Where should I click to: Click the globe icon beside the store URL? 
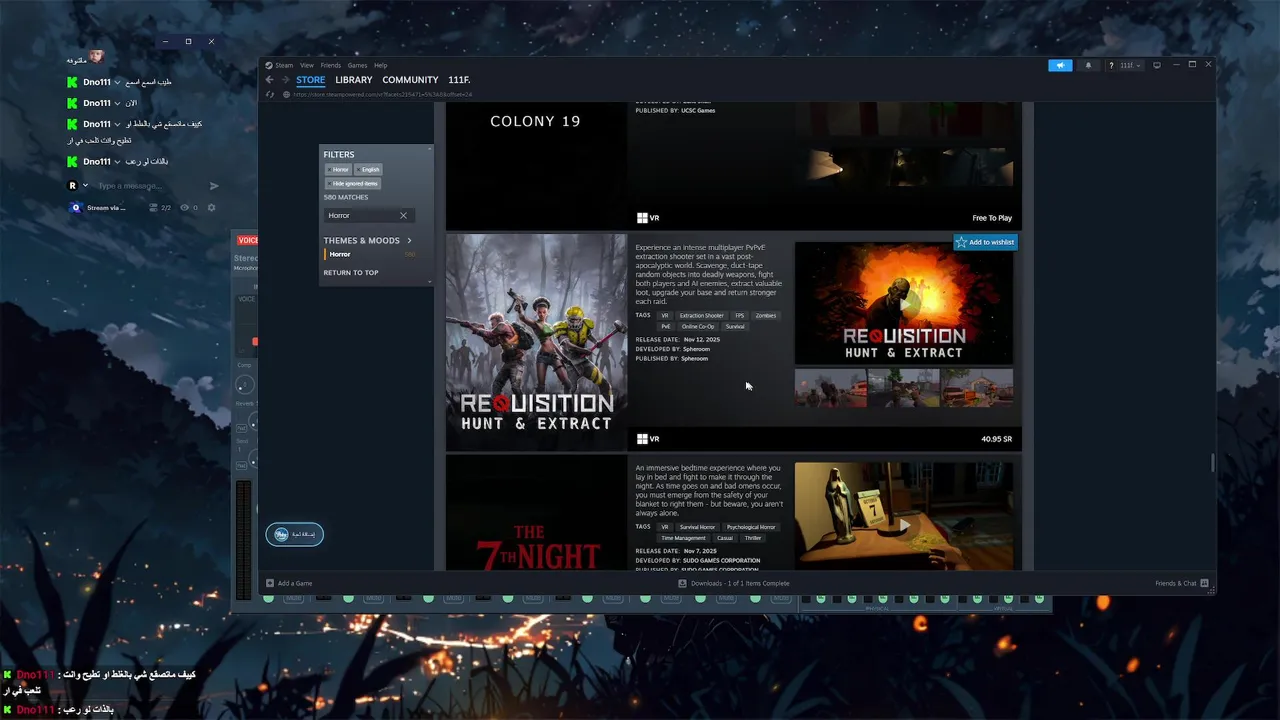pyautogui.click(x=287, y=94)
